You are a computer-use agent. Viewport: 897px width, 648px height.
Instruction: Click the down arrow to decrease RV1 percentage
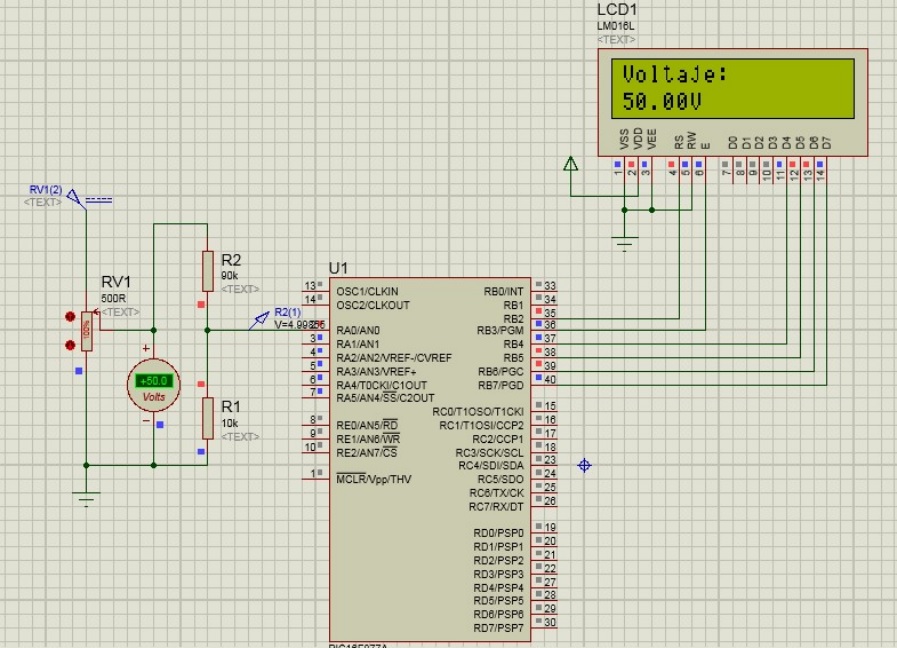[x=70, y=343]
